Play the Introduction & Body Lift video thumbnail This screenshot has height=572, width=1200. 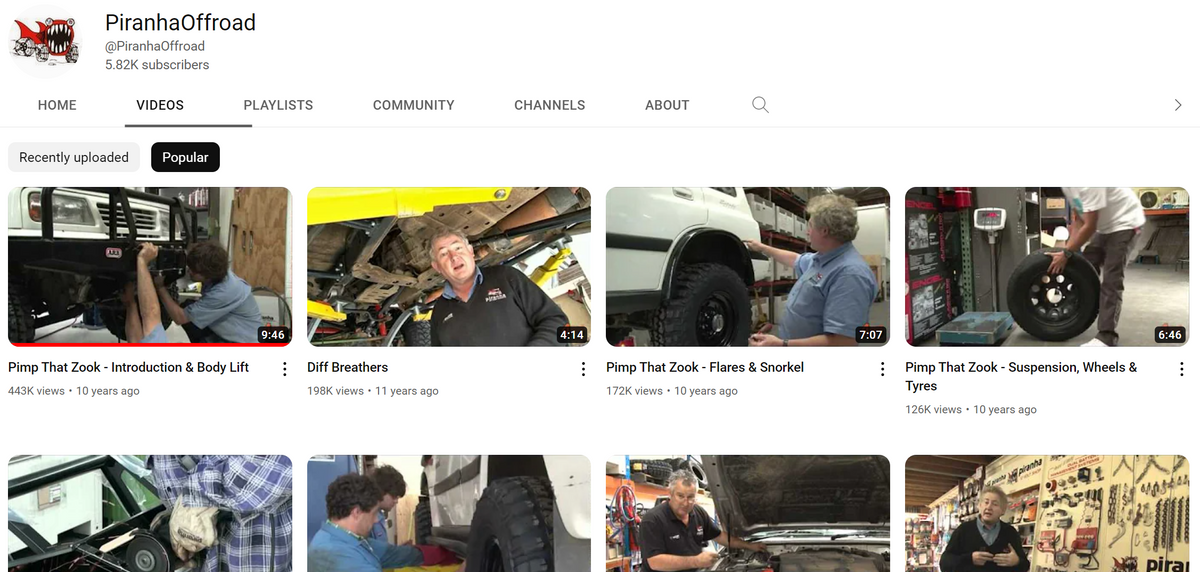click(x=150, y=267)
